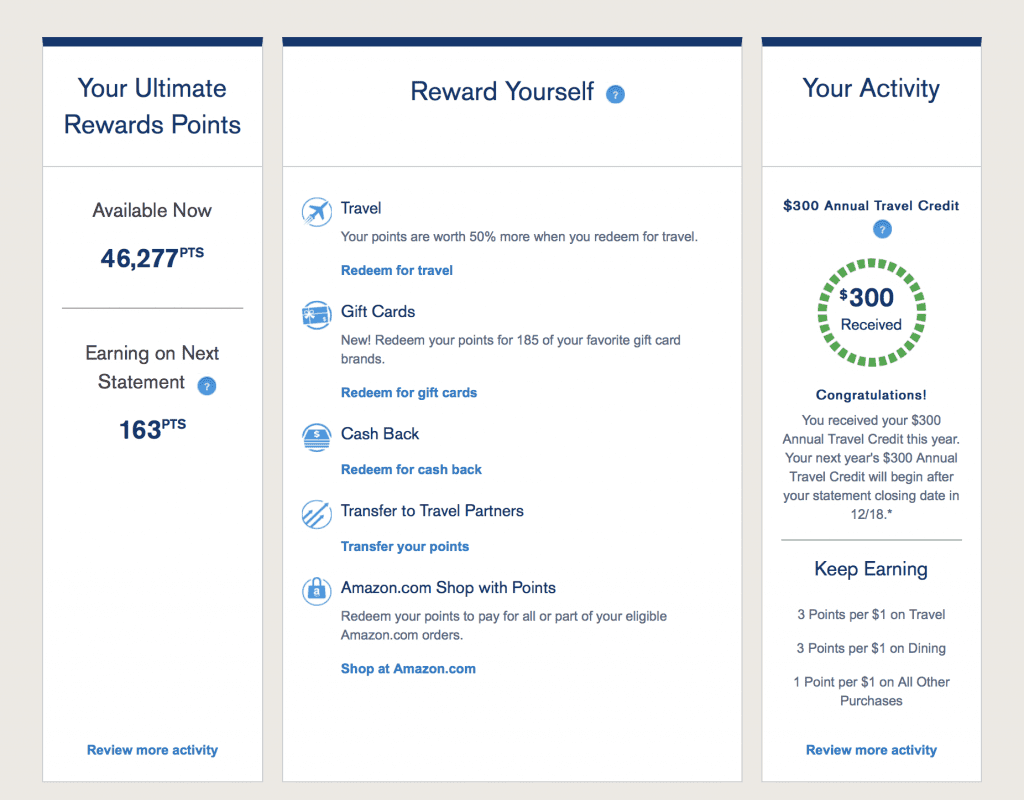Viewport: 1024px width, 800px height.
Task: Click the Amazon shopping bag icon
Action: click(x=316, y=591)
